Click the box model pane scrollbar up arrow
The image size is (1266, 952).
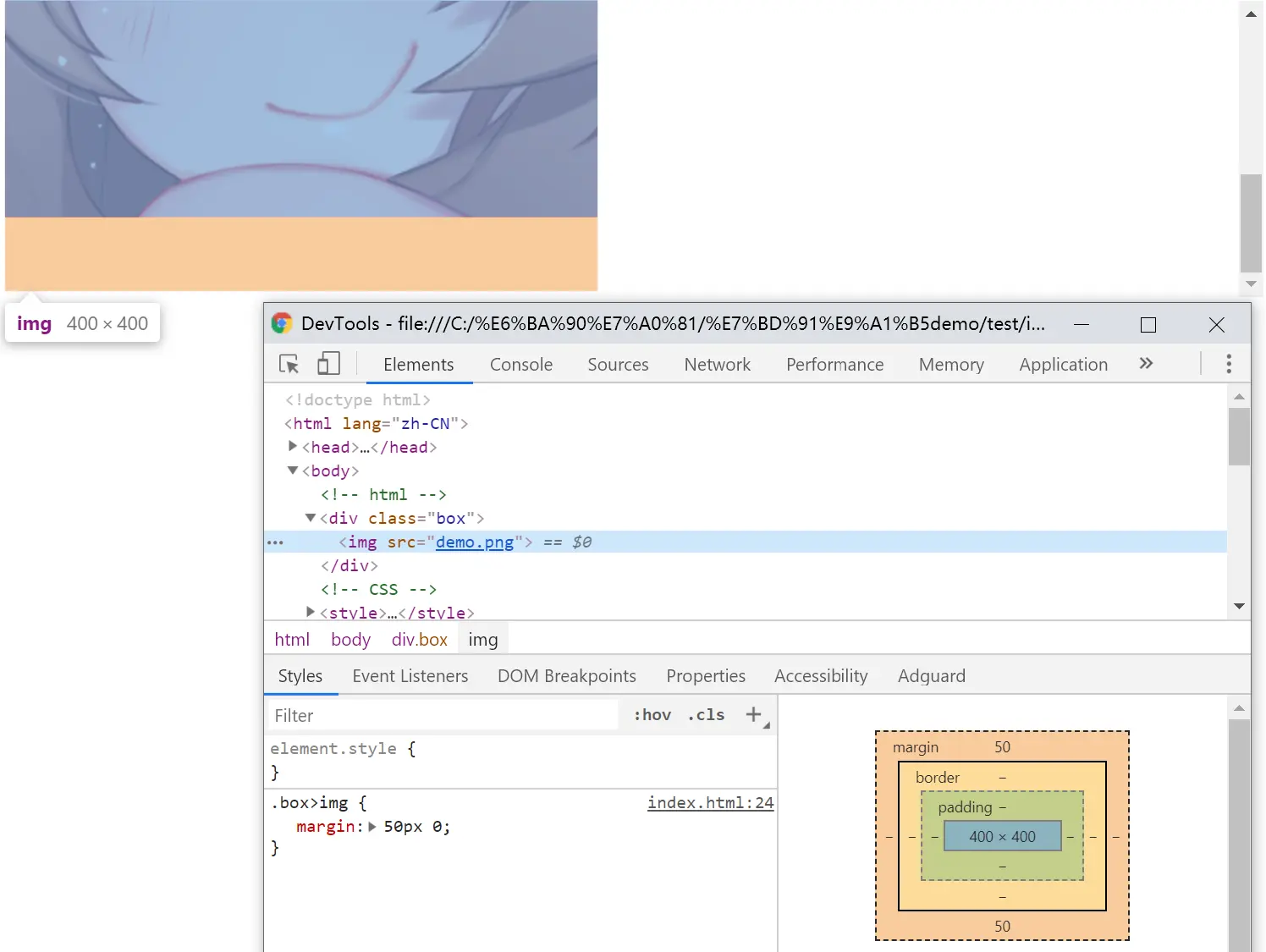pyautogui.click(x=1239, y=707)
